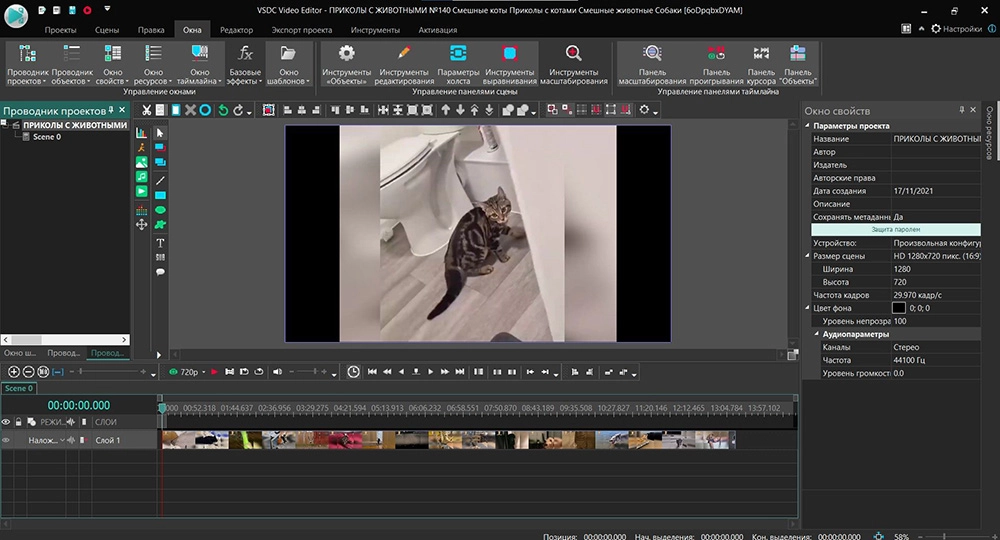The image size is (1000, 540).
Task: Click the green undo arrow
Action: (223, 110)
